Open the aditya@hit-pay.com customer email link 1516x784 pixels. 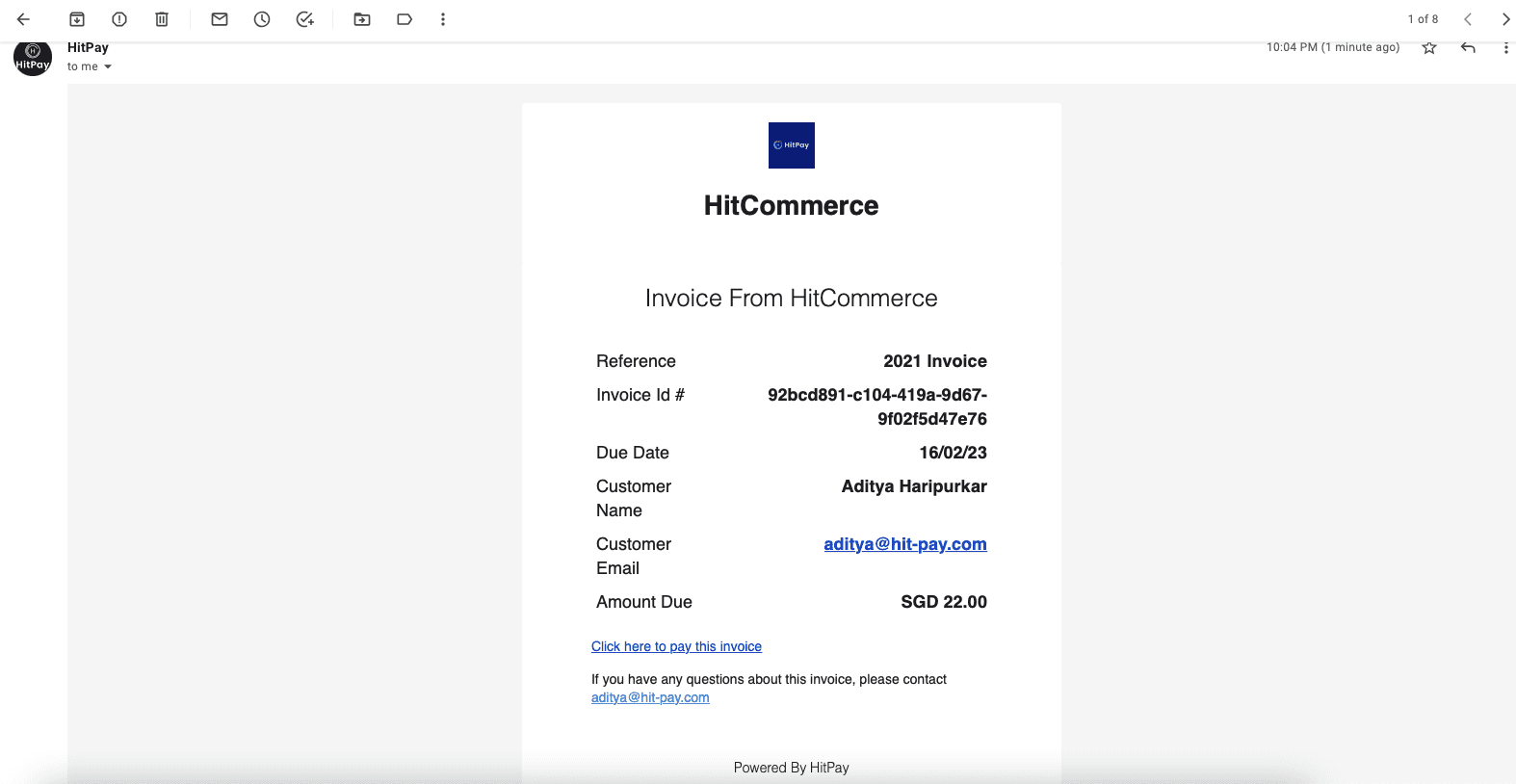point(905,544)
